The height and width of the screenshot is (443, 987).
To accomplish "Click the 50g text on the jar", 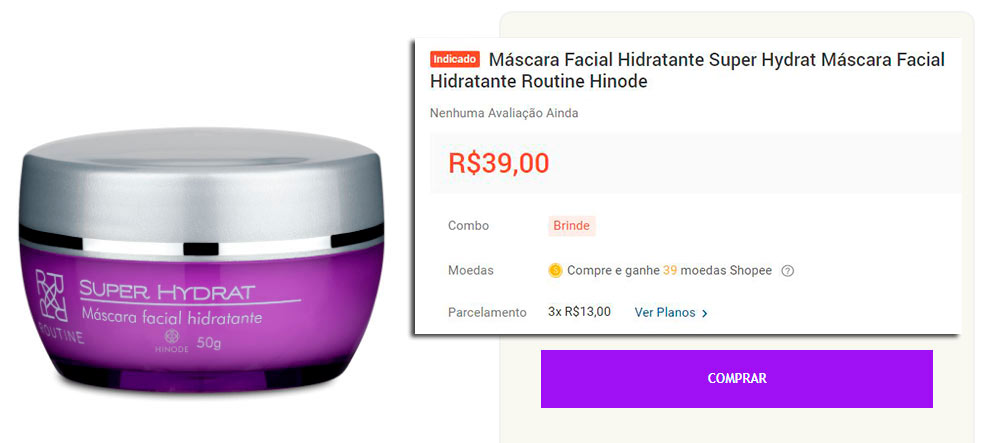I will click(x=208, y=344).
